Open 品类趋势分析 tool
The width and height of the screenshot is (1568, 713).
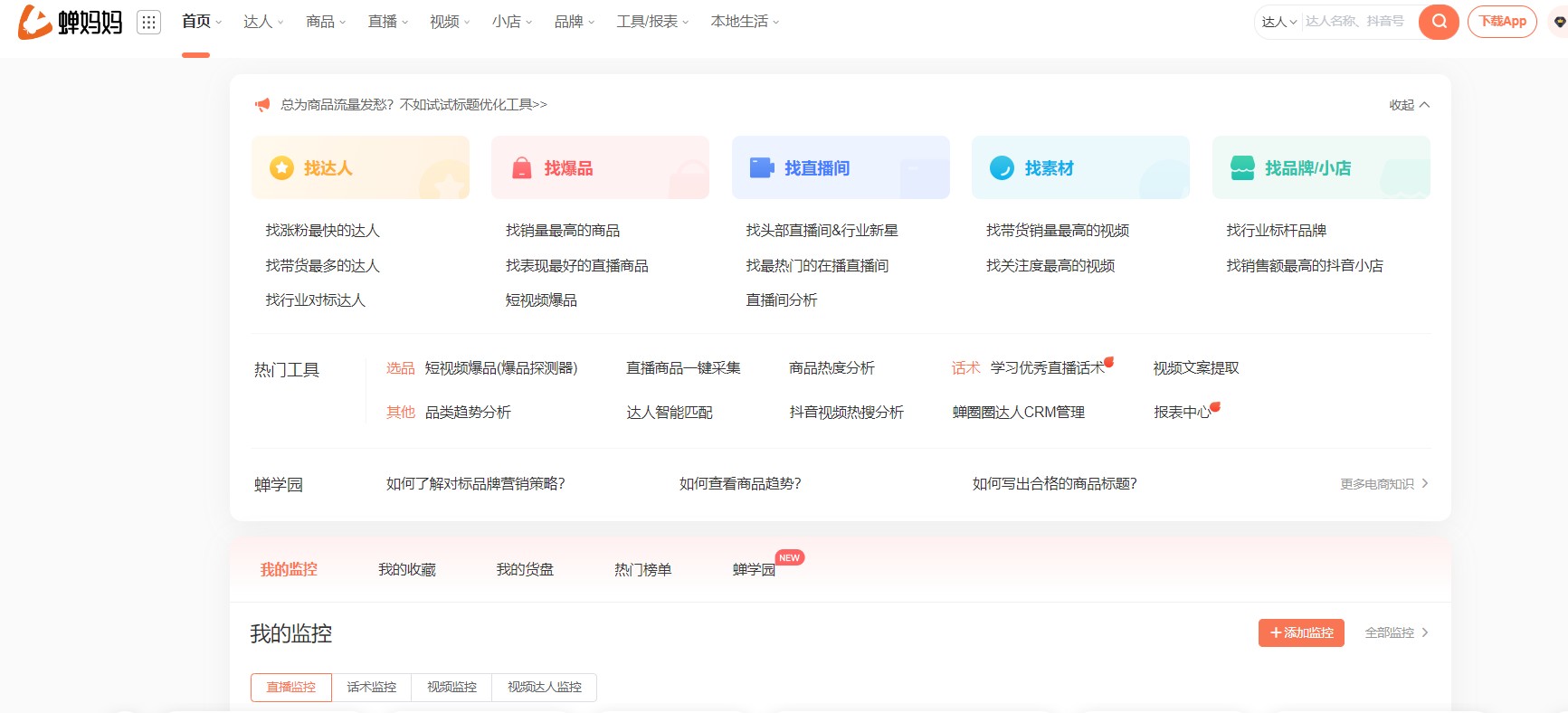tap(469, 413)
